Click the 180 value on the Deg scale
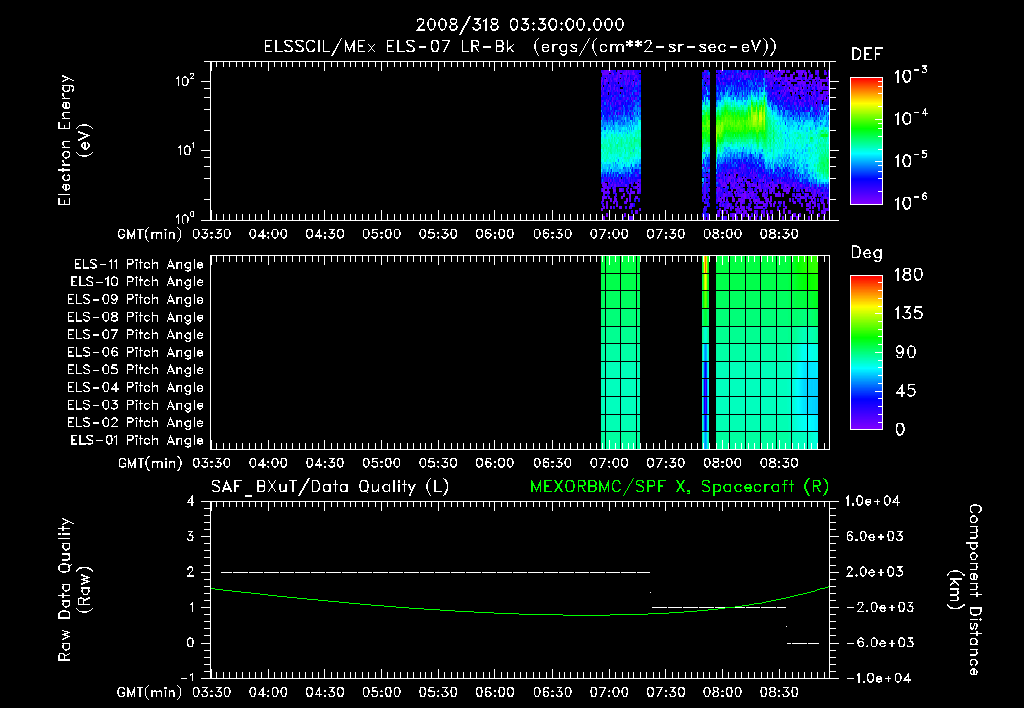 [908, 275]
